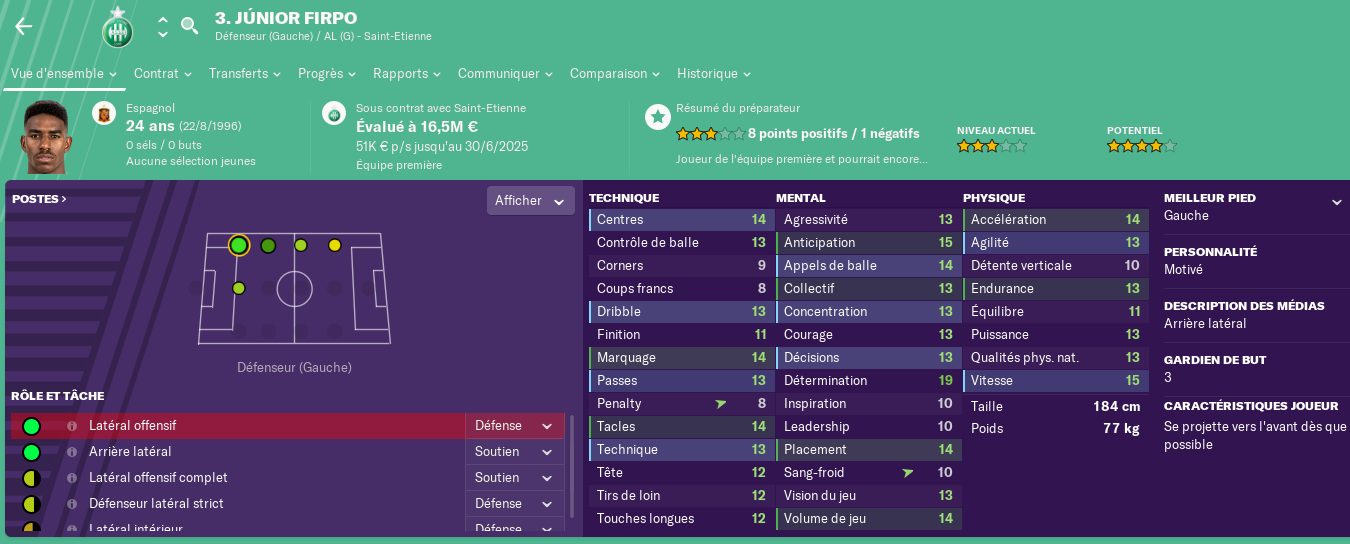This screenshot has height=544, width=1350.
Task: Click the contract club icon beside Sous contrat
Action: [334, 113]
